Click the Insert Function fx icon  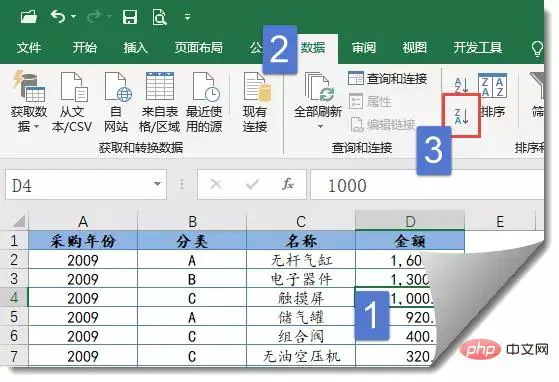(288, 184)
